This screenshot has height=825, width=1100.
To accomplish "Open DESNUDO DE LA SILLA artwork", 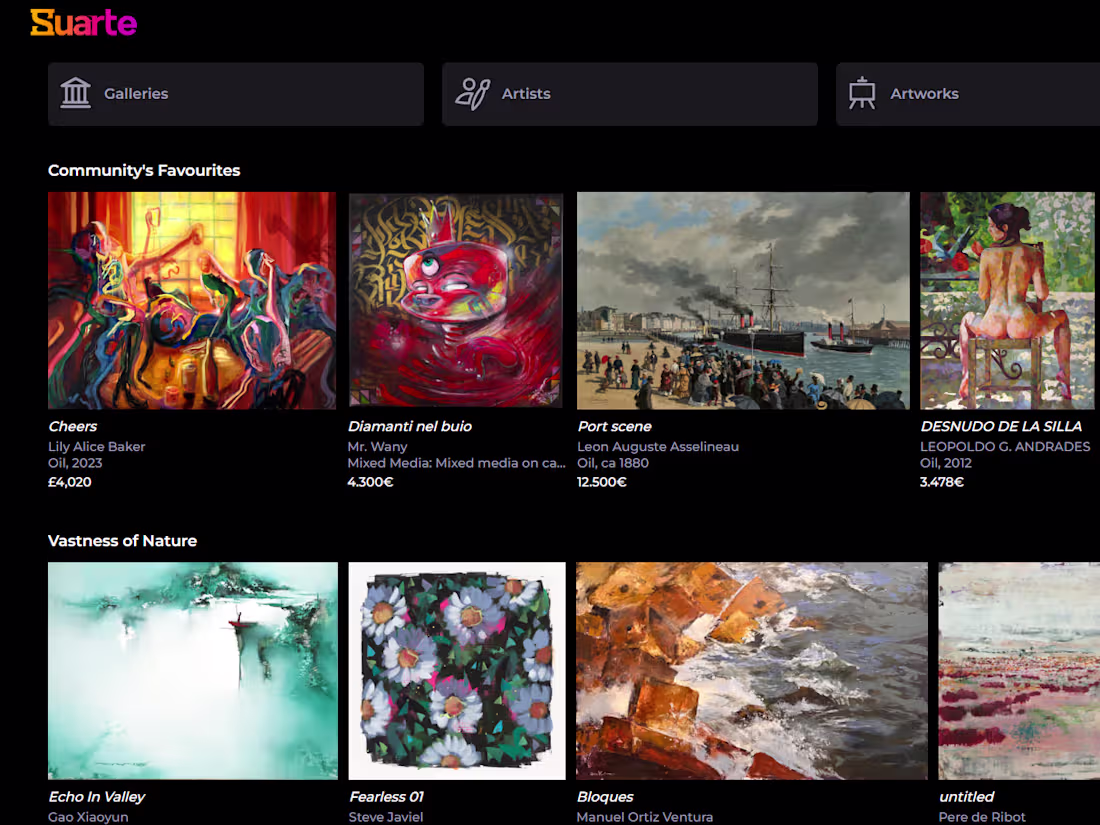I will [x=1002, y=426].
